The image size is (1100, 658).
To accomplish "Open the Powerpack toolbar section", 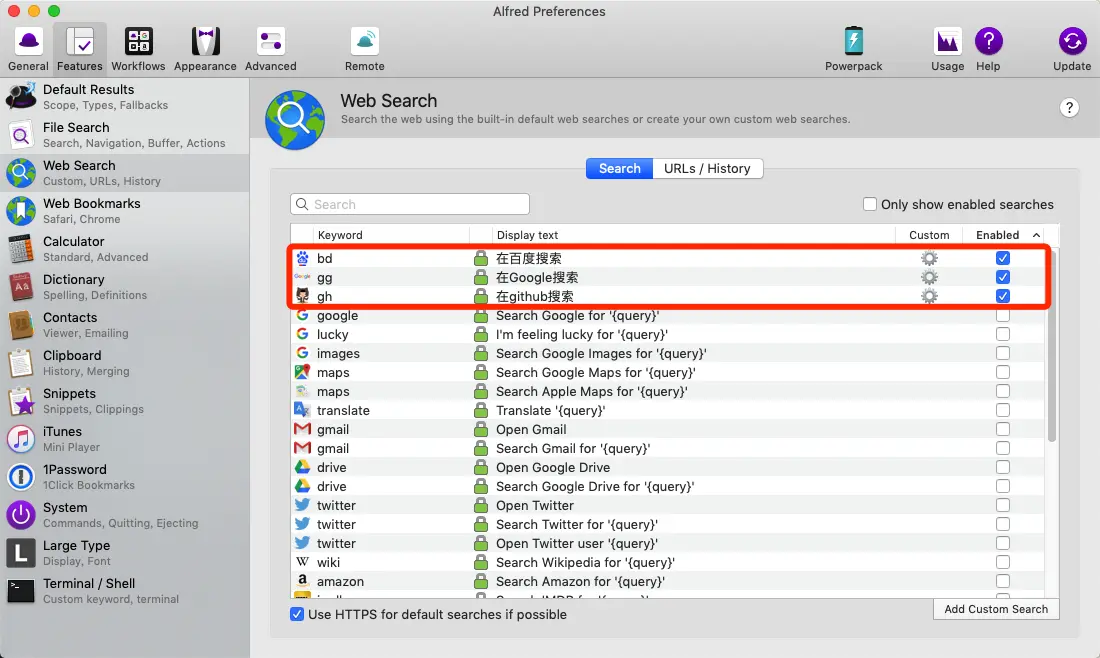I will (853, 49).
